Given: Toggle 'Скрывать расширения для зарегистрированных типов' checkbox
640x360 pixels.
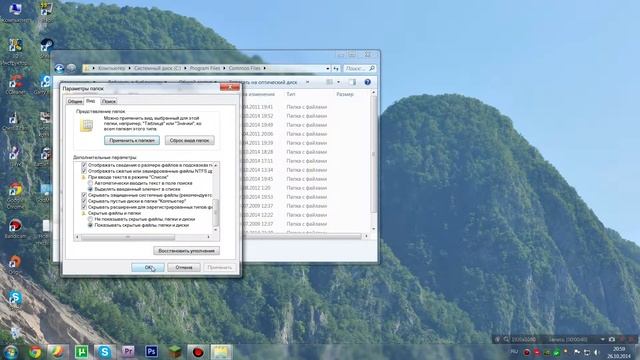Looking at the screenshot, I should (x=84, y=207).
